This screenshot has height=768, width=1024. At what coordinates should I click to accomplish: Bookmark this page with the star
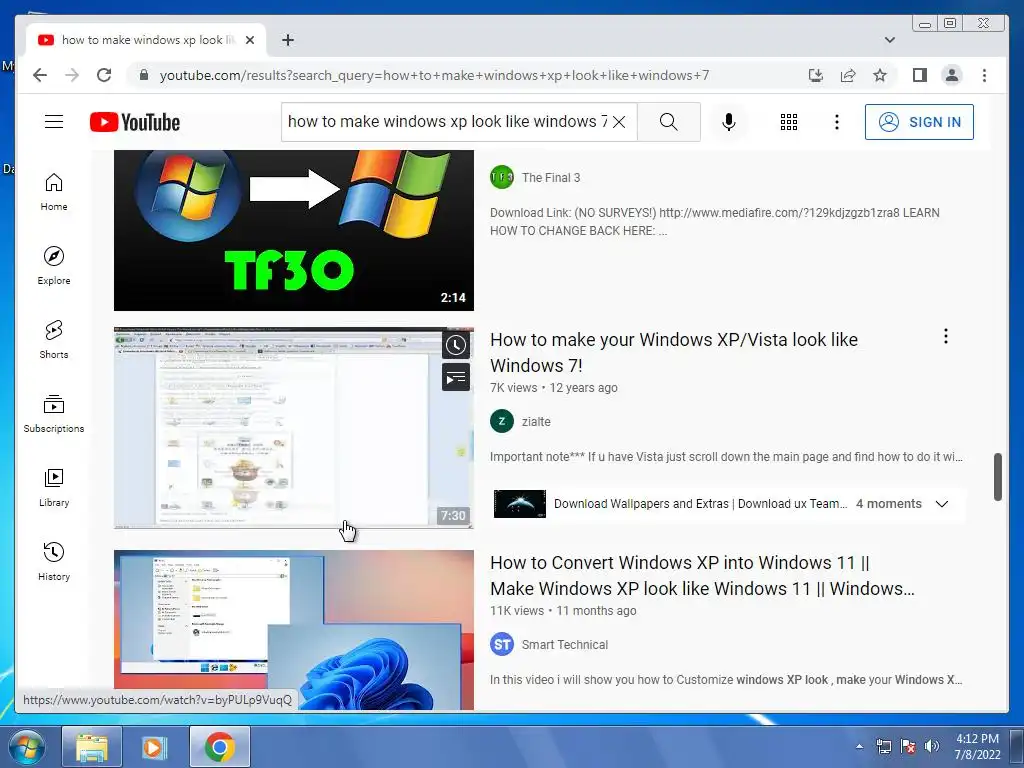click(x=880, y=75)
